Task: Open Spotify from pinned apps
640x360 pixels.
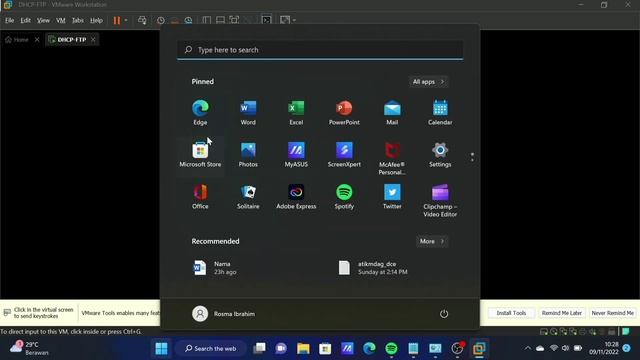Action: click(x=344, y=197)
